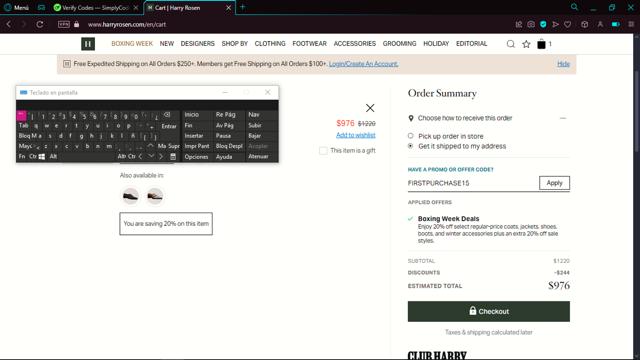Open the GROOMING menu
Viewport: 640px width, 360px height.
point(399,44)
